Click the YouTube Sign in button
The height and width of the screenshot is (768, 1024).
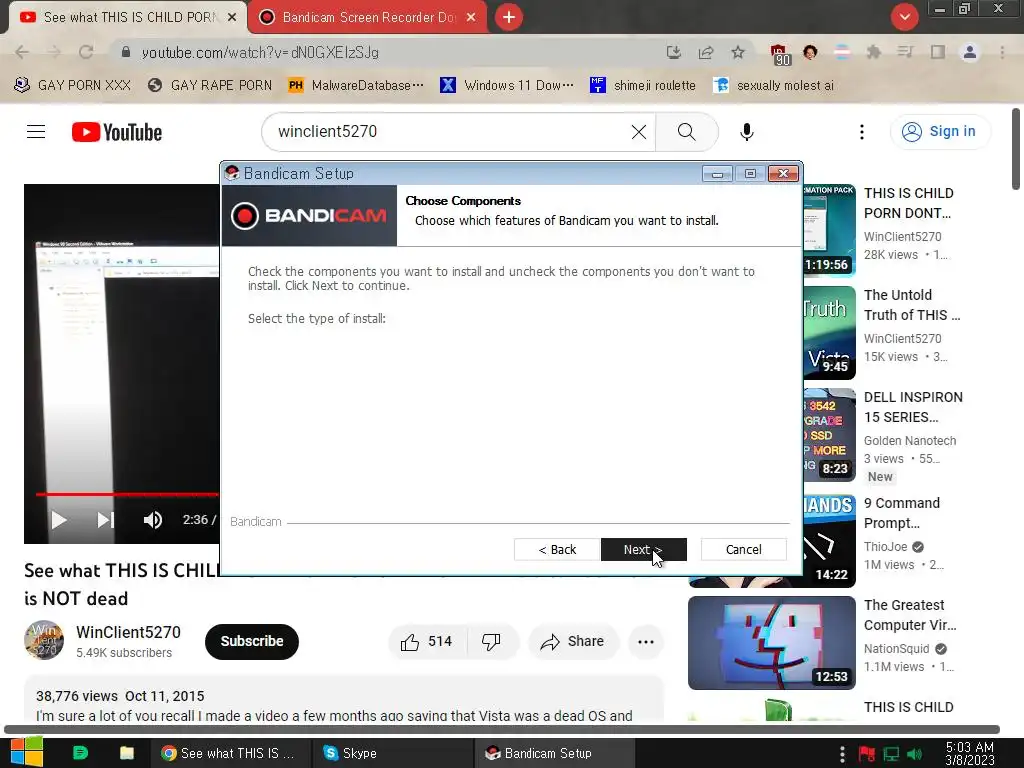pyautogui.click(x=940, y=131)
